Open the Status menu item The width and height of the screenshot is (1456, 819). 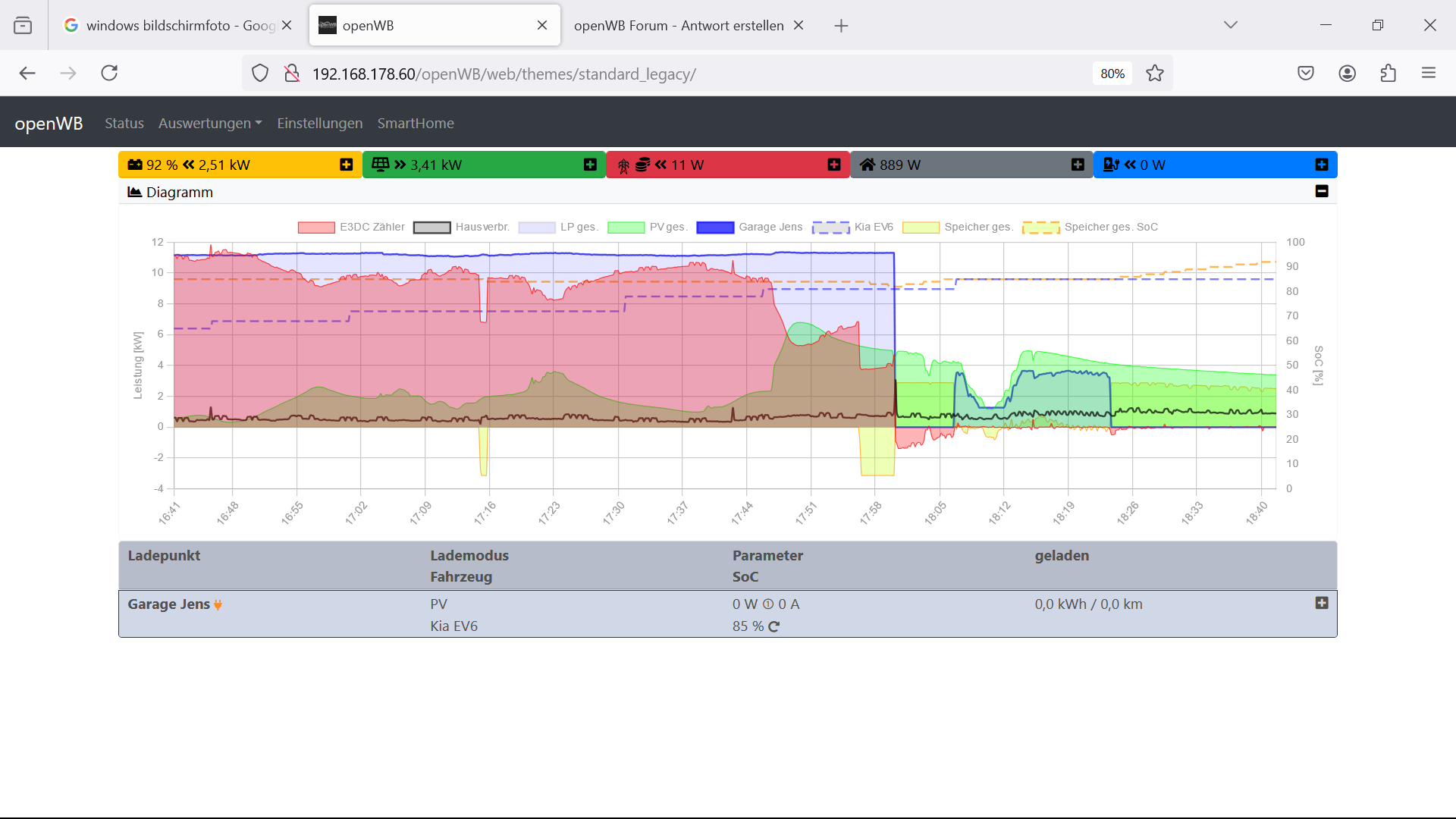(x=124, y=123)
